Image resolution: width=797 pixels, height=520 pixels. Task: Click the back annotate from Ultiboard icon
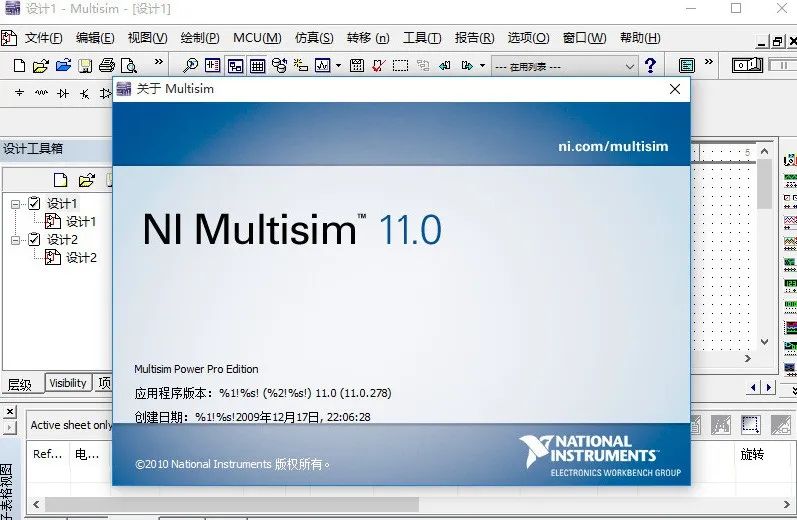[445, 66]
